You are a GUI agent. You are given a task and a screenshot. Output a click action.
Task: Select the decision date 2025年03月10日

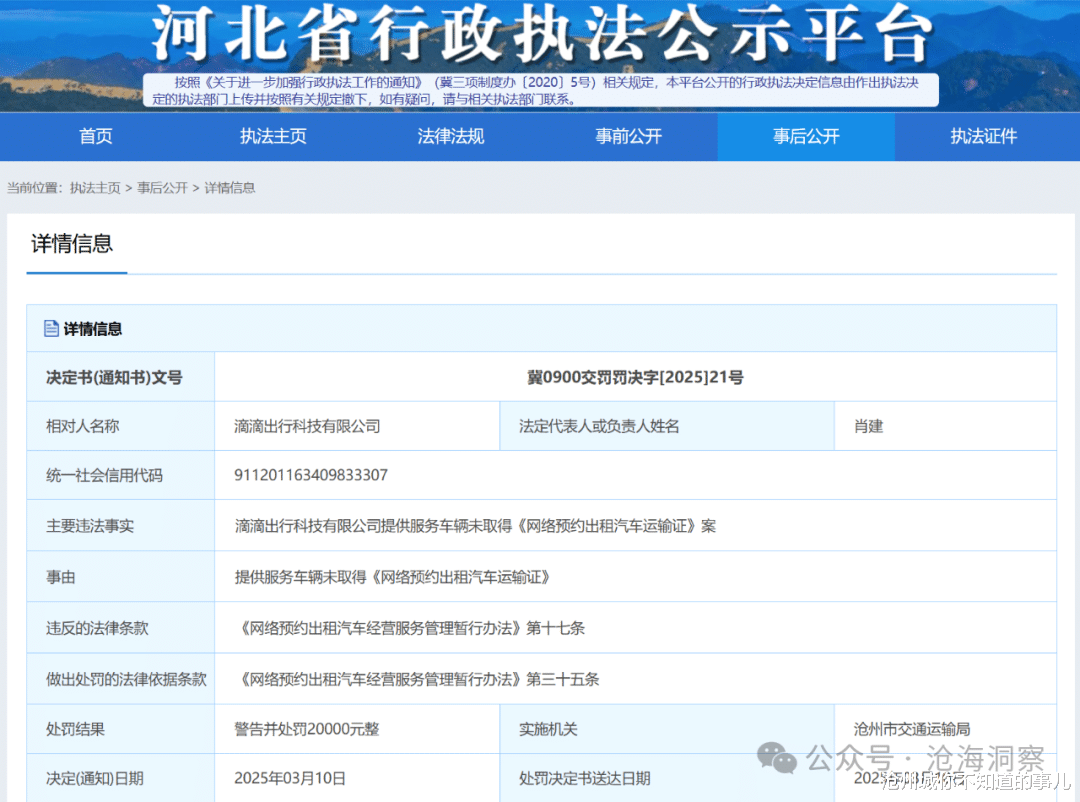point(290,779)
